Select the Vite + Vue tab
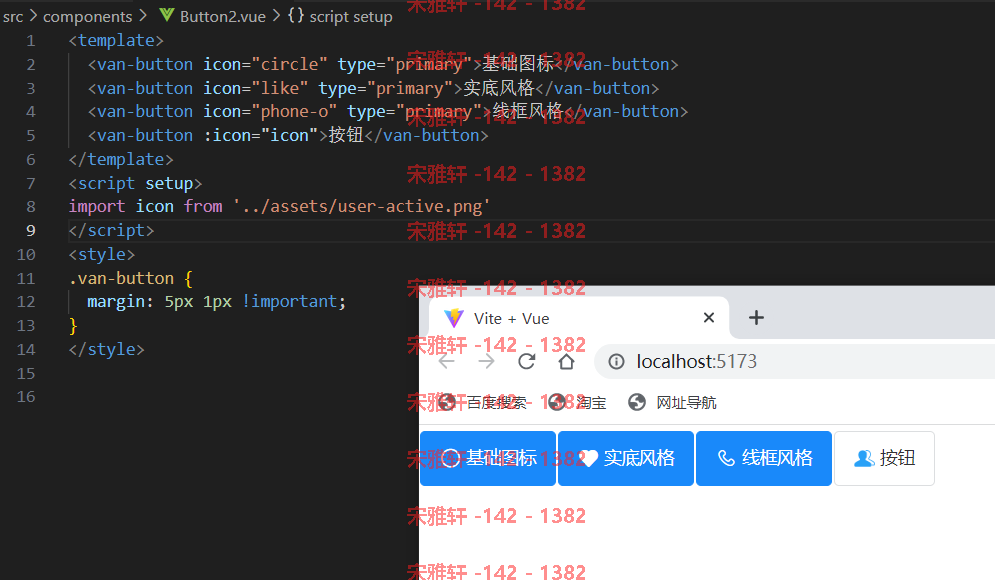Image resolution: width=995 pixels, height=580 pixels. click(580, 318)
